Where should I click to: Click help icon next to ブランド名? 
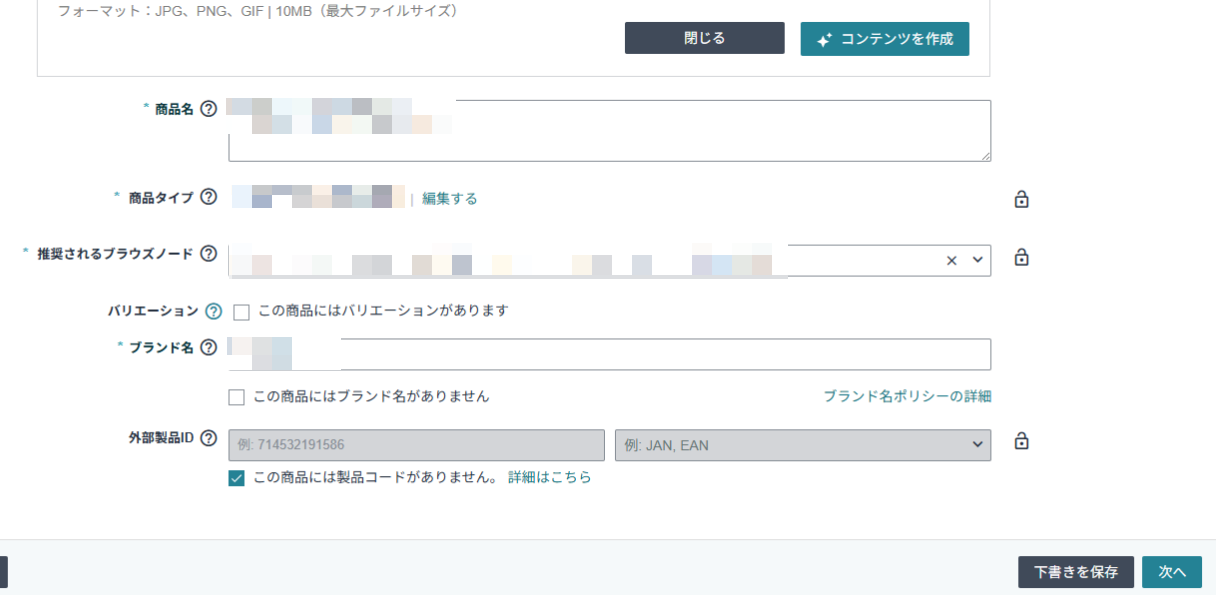(209, 348)
